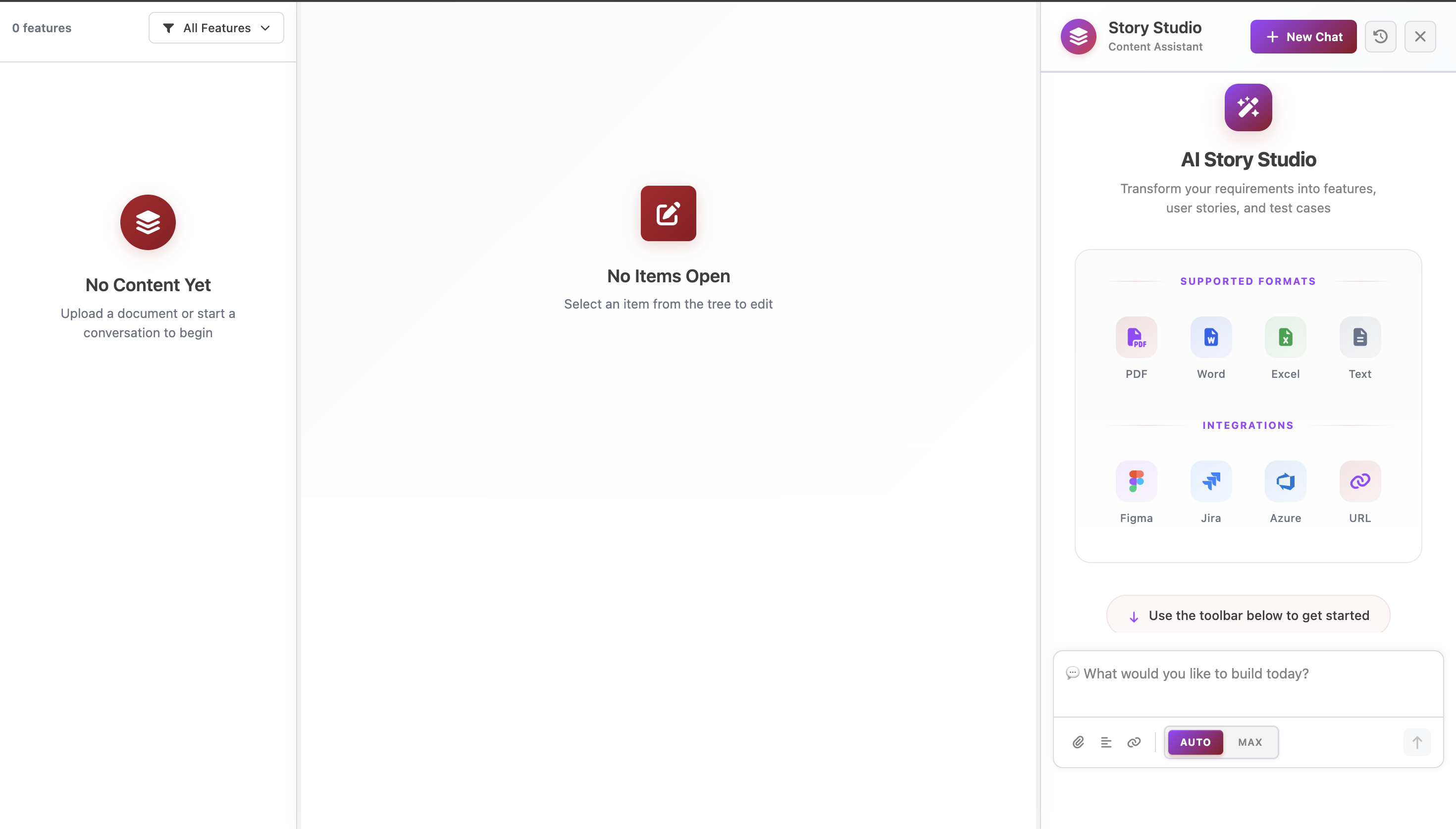Click the Jira integration icon
This screenshot has height=829, width=1456.
tap(1211, 481)
